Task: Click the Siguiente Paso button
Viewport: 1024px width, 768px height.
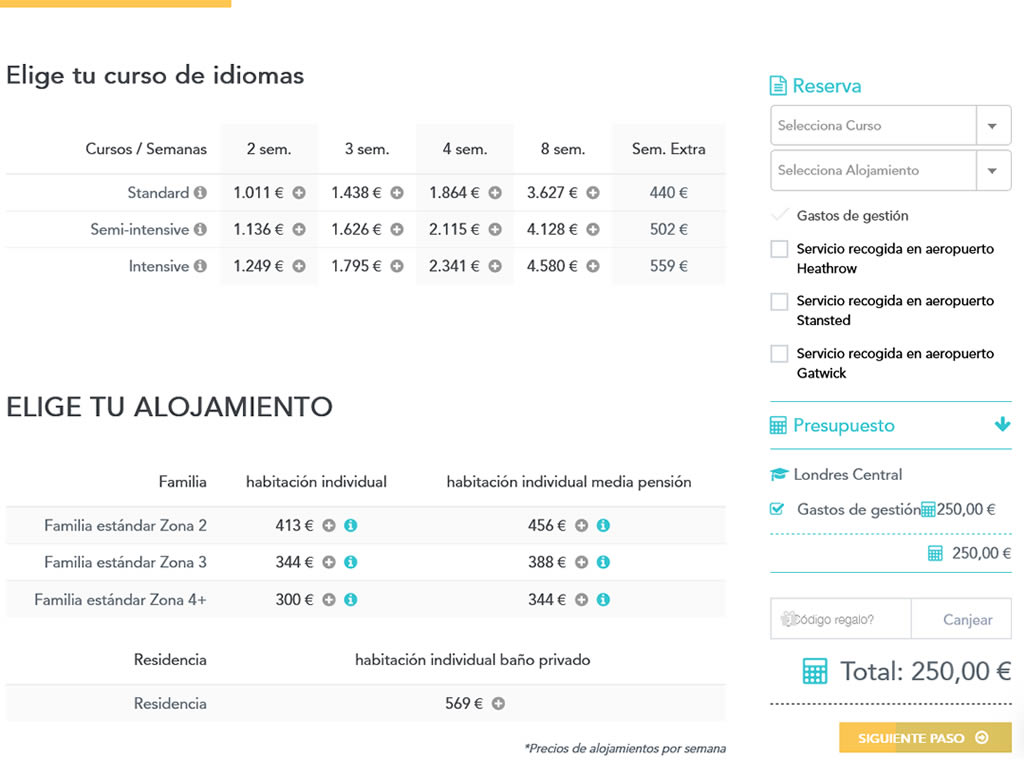Action: (925, 738)
